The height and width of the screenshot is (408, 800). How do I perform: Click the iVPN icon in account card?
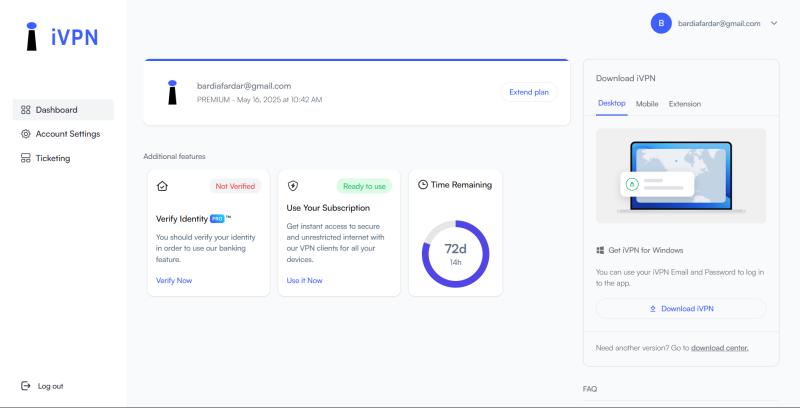point(172,92)
